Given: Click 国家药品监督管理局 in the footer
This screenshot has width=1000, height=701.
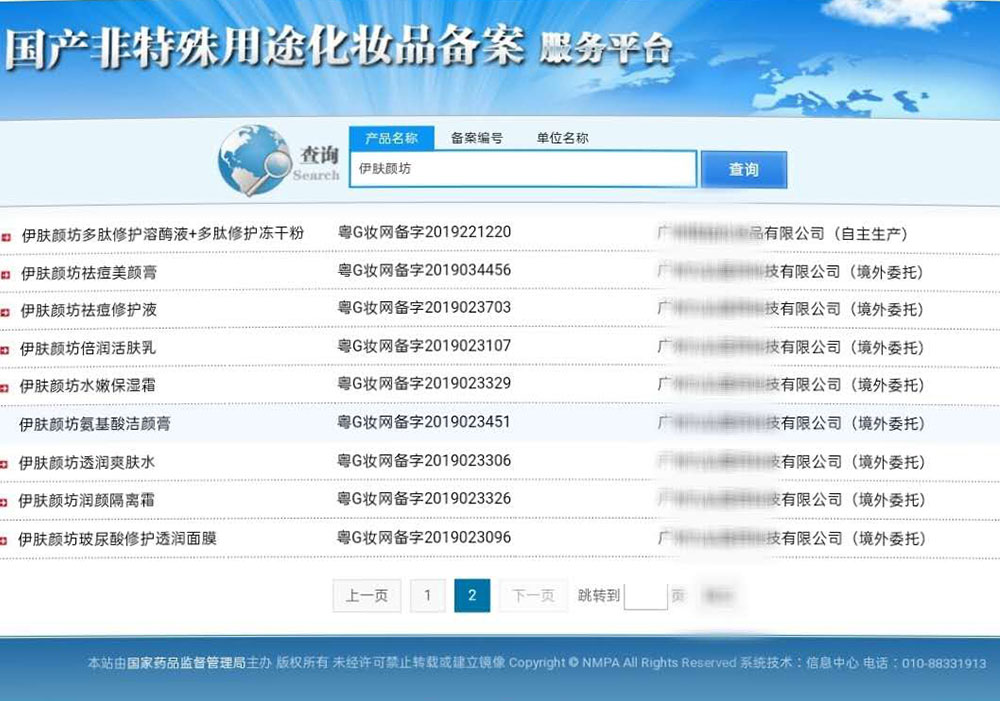Looking at the screenshot, I should [x=186, y=663].
